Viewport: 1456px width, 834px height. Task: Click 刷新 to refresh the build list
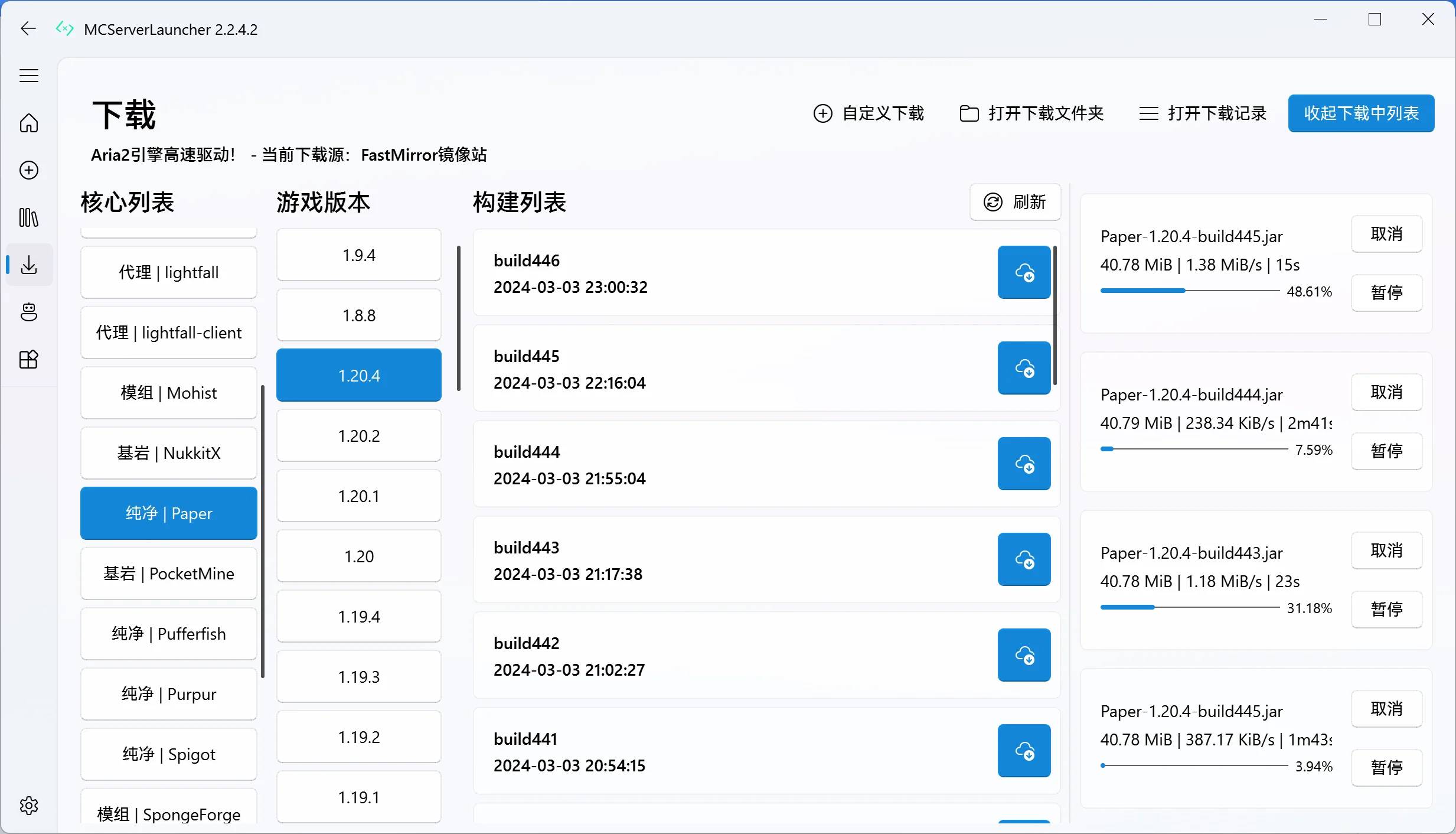point(1016,202)
